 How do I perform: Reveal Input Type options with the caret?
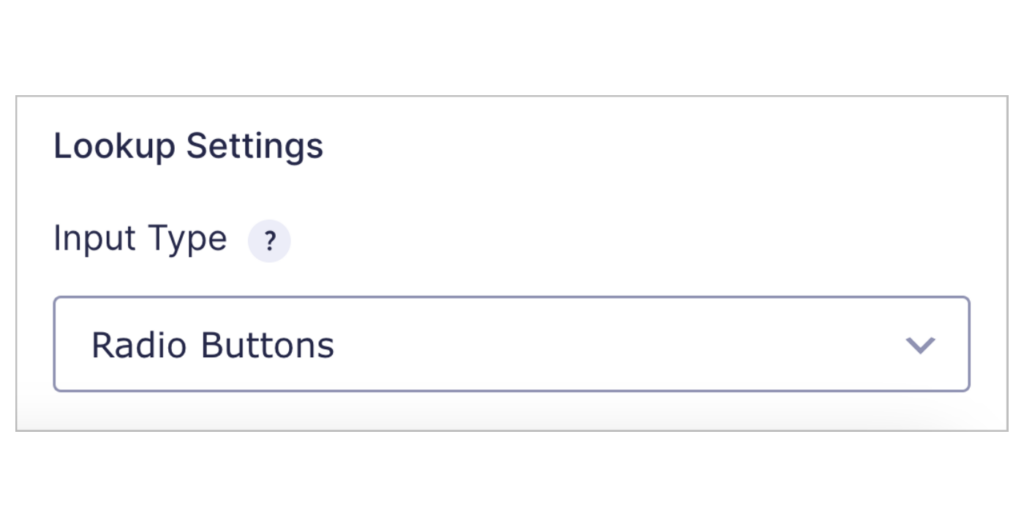coord(919,345)
